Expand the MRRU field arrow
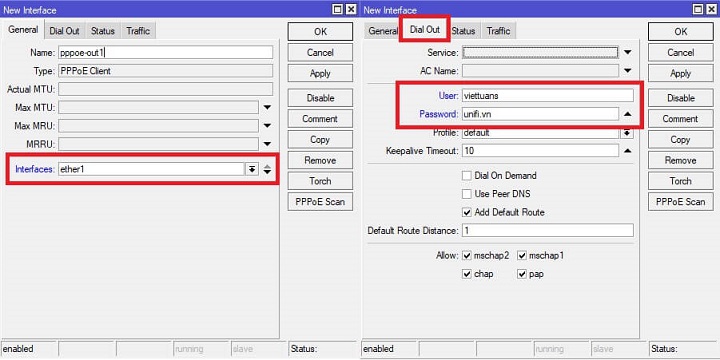The height and width of the screenshot is (360, 720). click(267, 144)
